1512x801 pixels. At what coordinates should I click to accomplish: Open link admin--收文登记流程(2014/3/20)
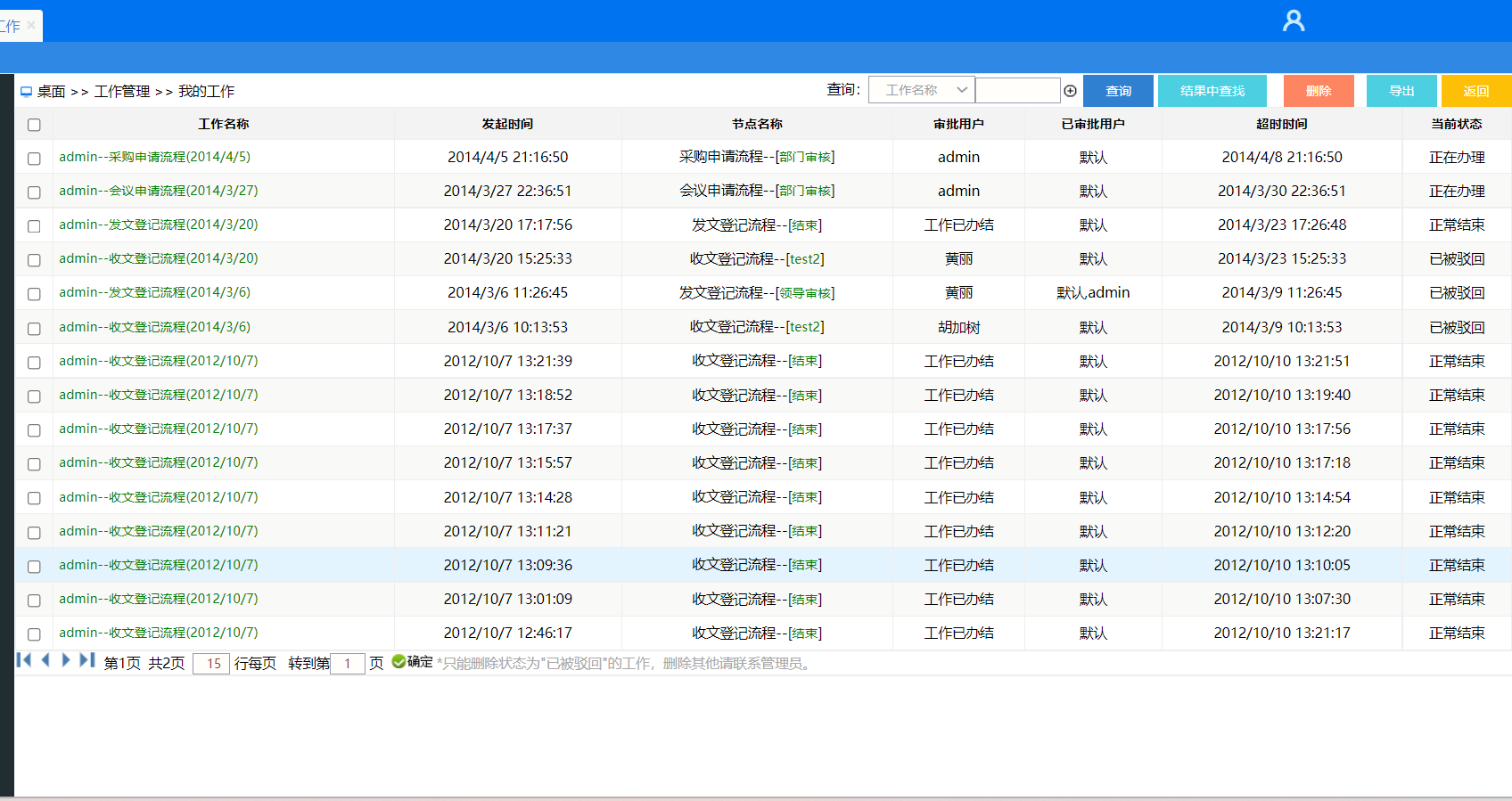(159, 258)
